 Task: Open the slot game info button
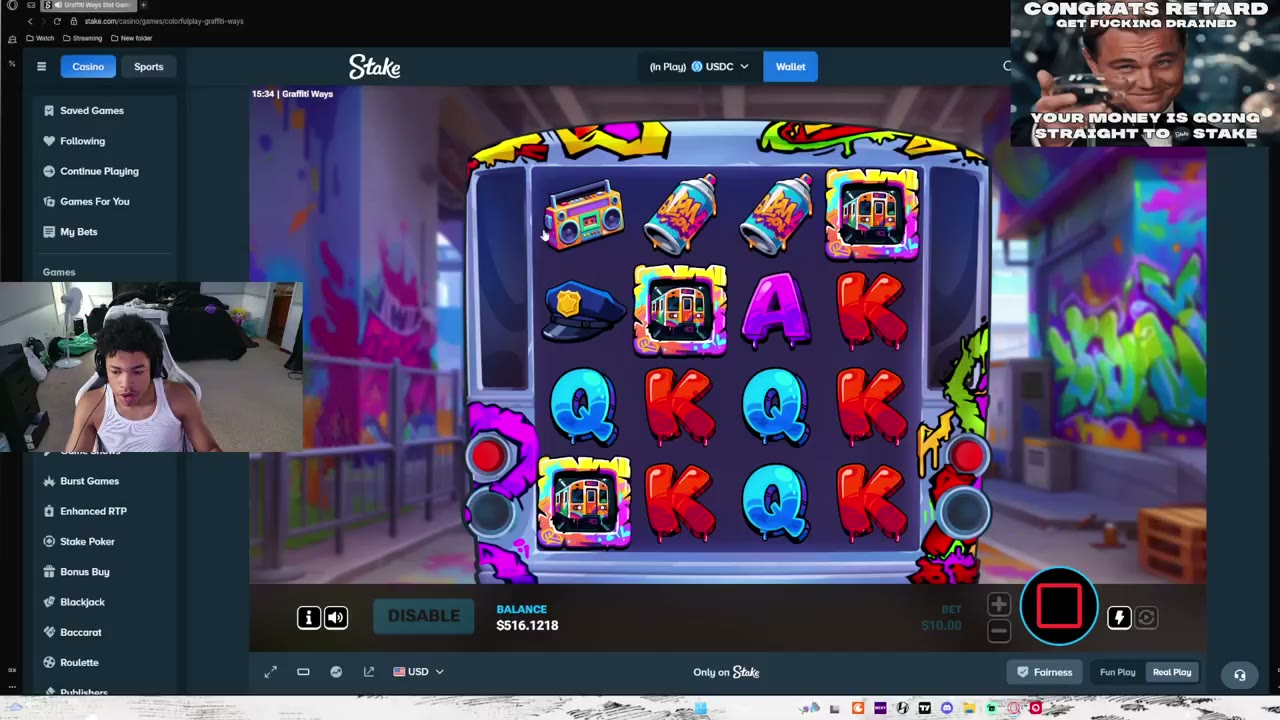pyautogui.click(x=309, y=617)
